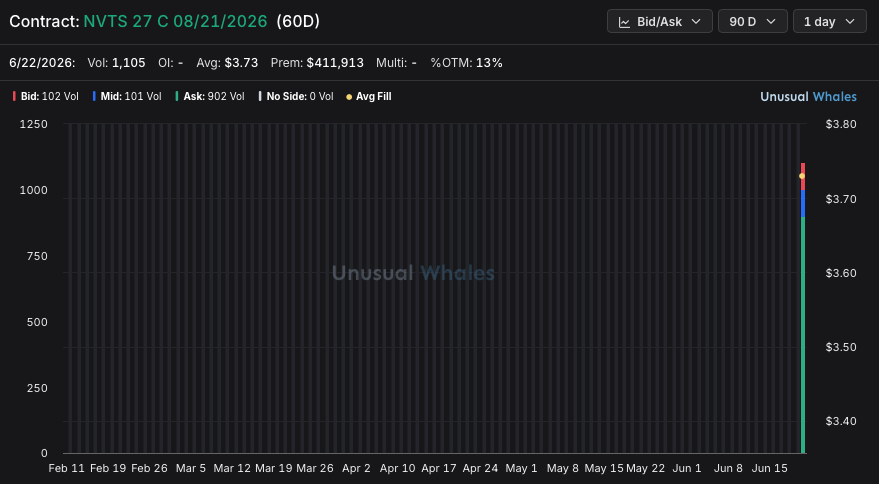
Task: Toggle the No Side 0 Vol legend series
Action: click(x=296, y=96)
